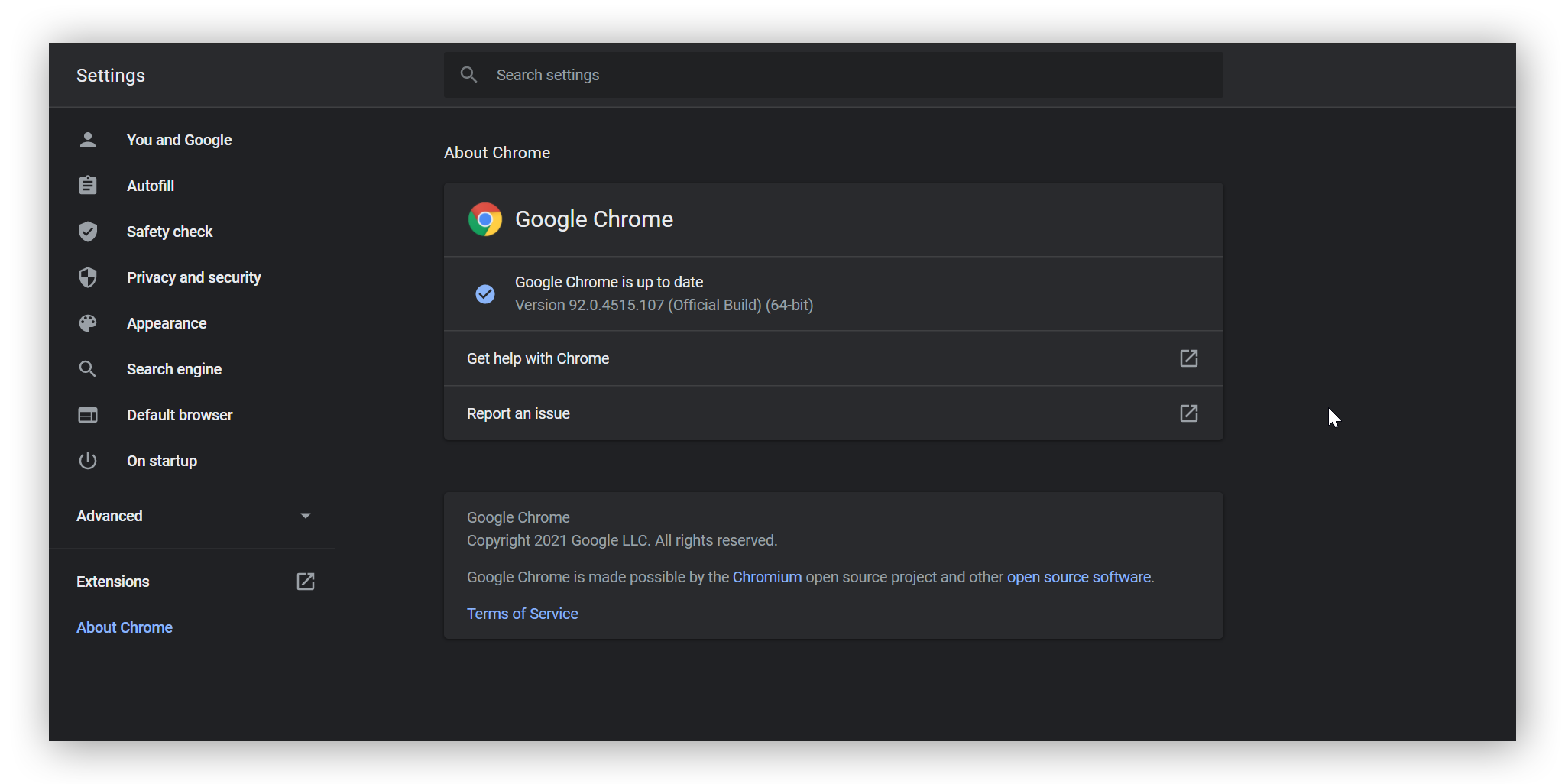The height and width of the screenshot is (784, 1565).
Task: Click the On startup power icon
Action: click(x=87, y=460)
